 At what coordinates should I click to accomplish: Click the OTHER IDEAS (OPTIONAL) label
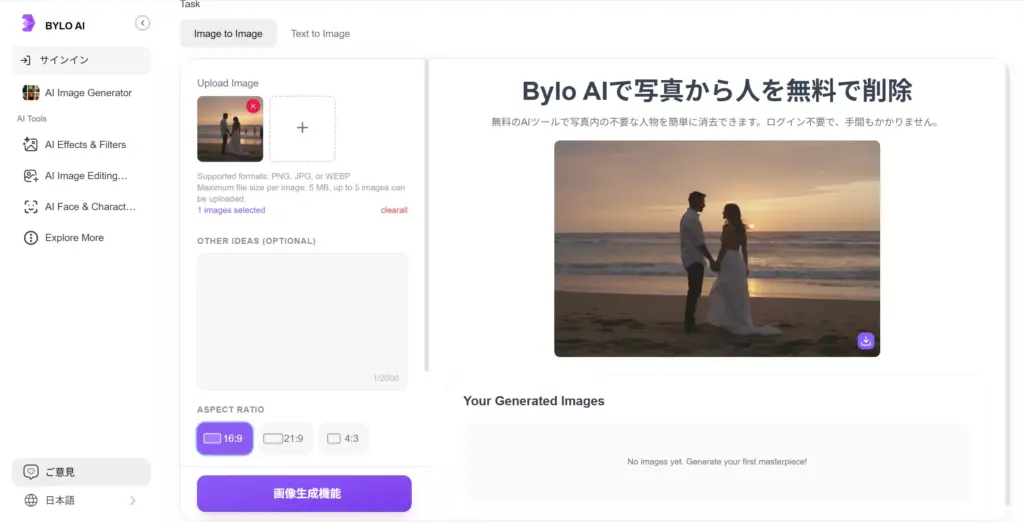[x=257, y=241]
